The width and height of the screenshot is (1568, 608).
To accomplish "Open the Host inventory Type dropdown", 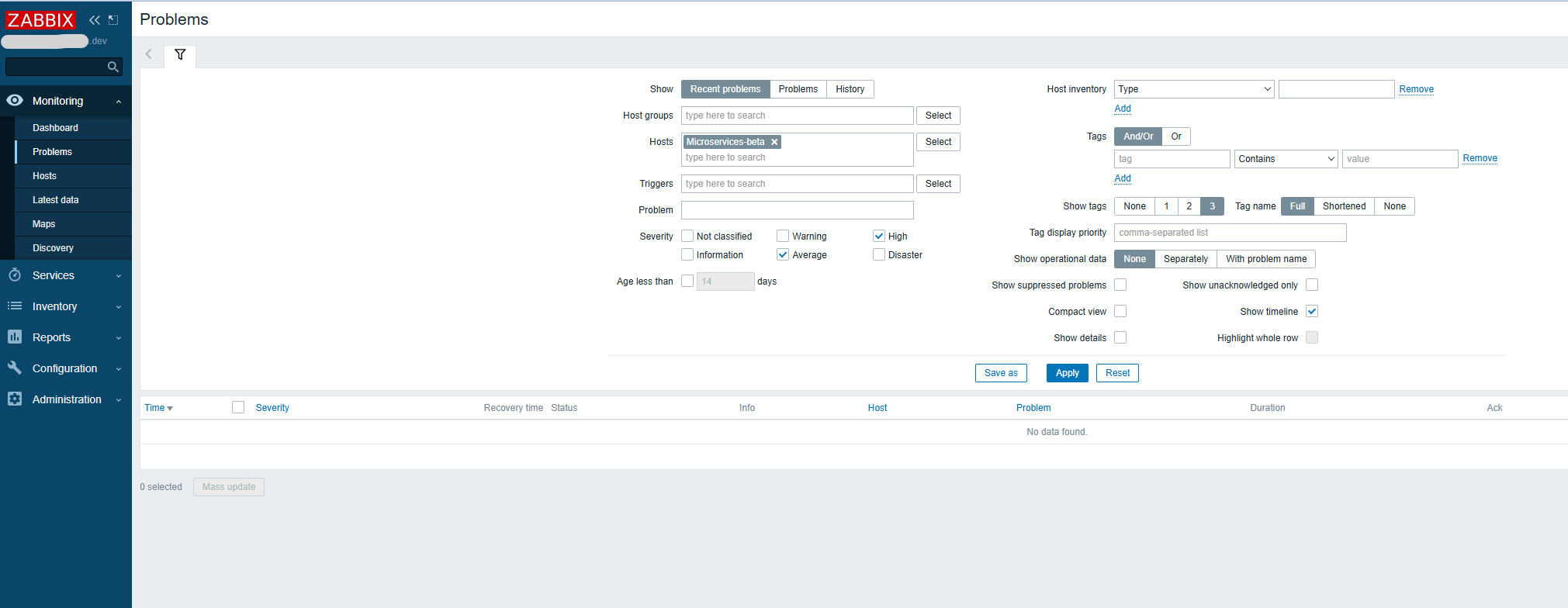I will [1195, 89].
